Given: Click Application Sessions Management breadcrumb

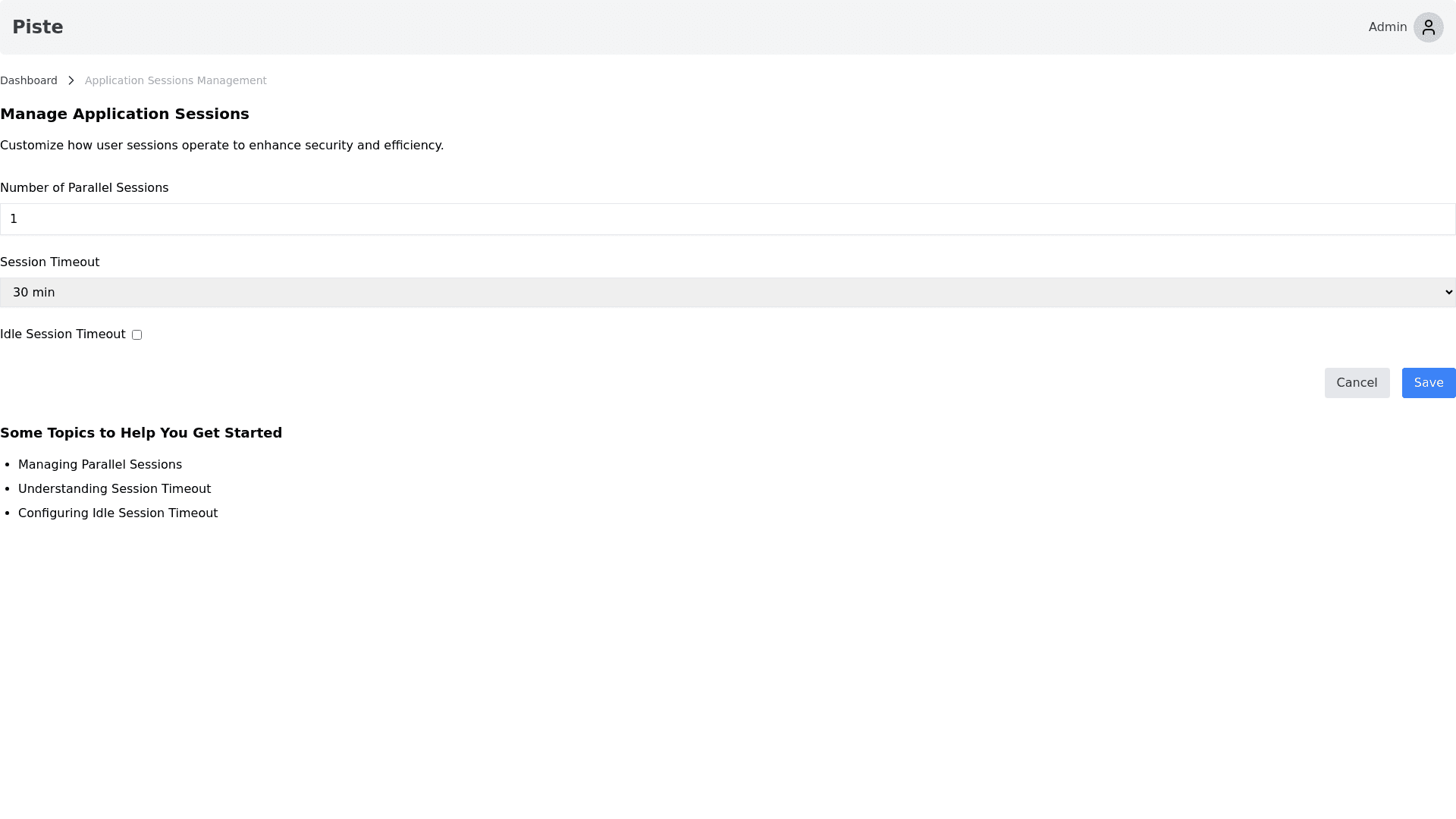Looking at the screenshot, I should (x=175, y=80).
